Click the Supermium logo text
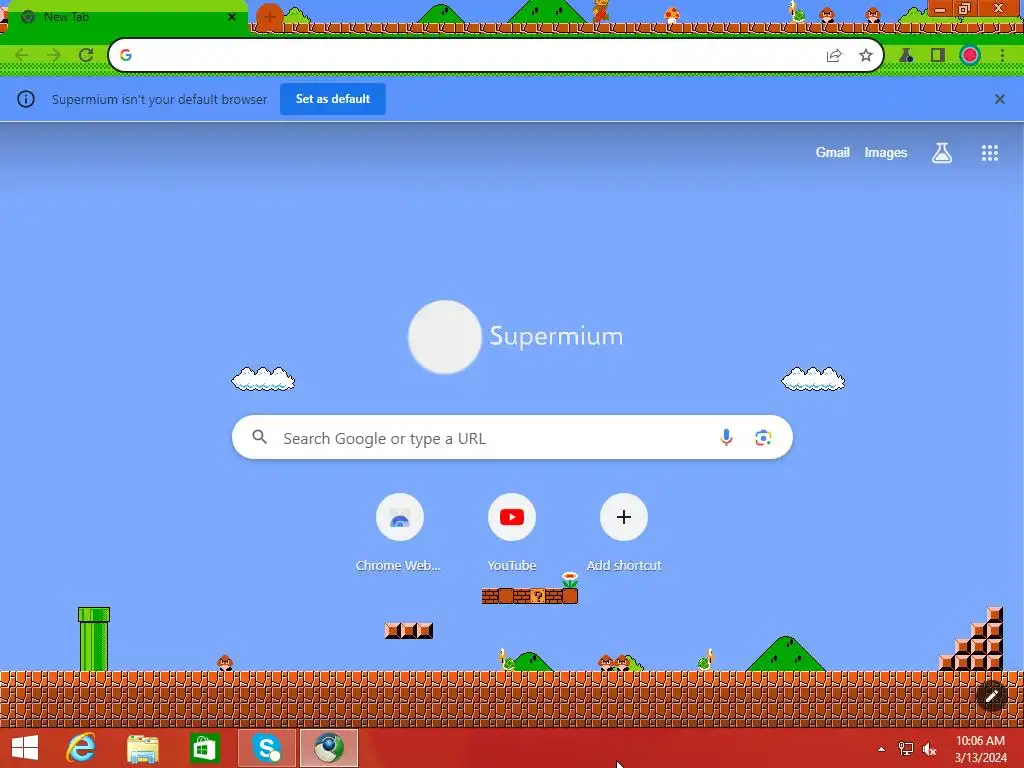Viewport: 1024px width, 768px height. pos(556,336)
